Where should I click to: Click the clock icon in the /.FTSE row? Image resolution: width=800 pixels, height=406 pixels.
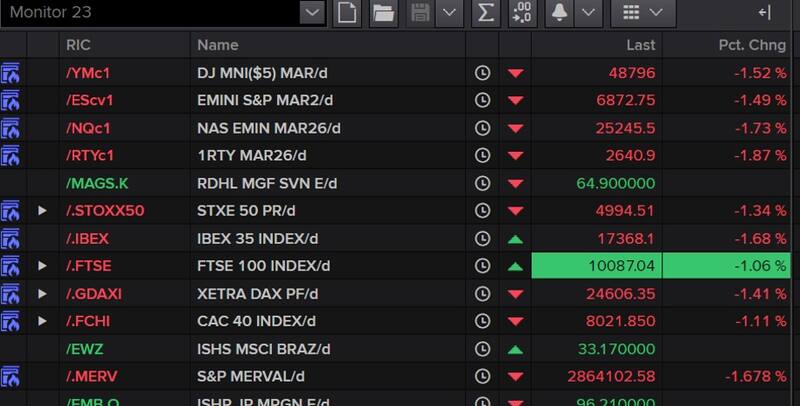pyautogui.click(x=483, y=266)
